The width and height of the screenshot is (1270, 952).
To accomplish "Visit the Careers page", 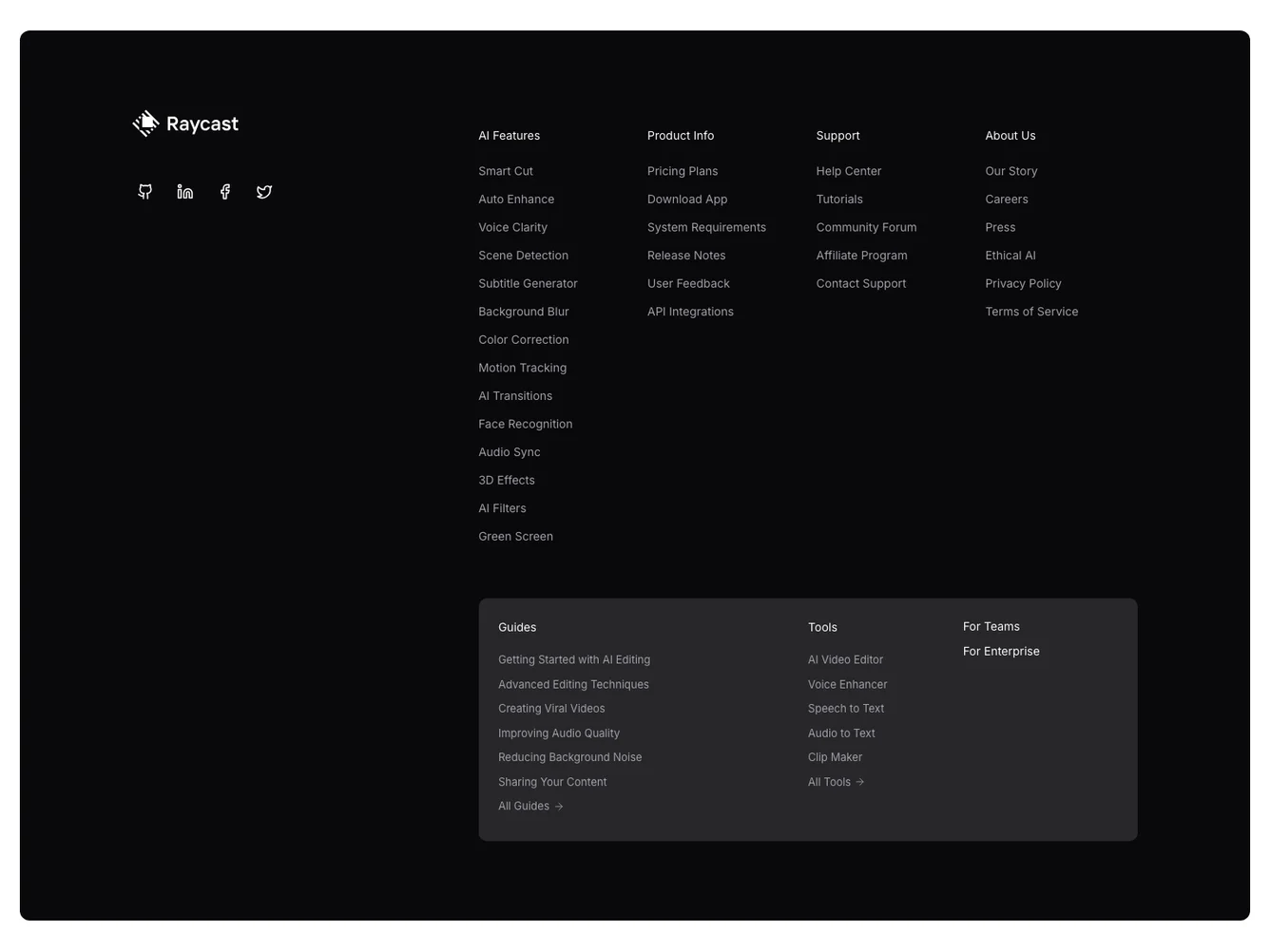I will click(1007, 200).
